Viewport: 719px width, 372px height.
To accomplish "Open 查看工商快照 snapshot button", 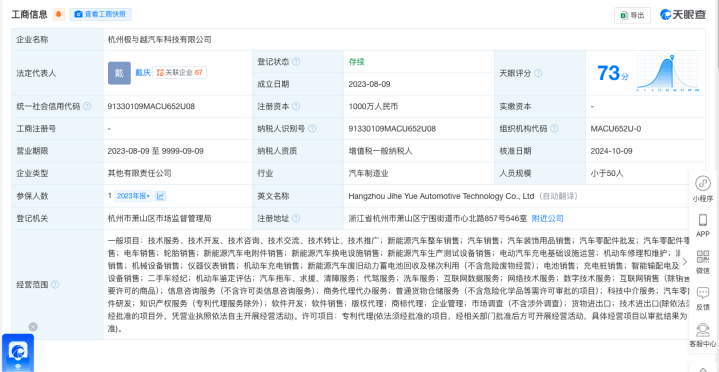I will click(x=100, y=14).
